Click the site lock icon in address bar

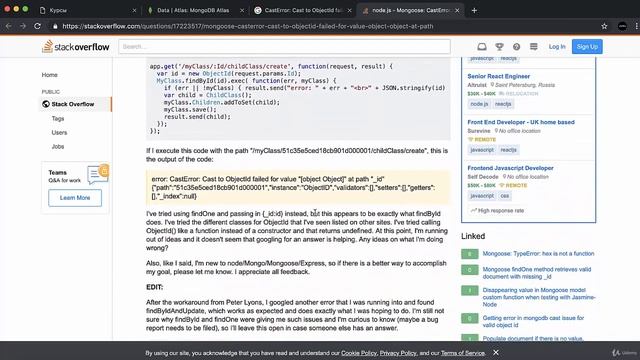pyautogui.click(x=55, y=26)
